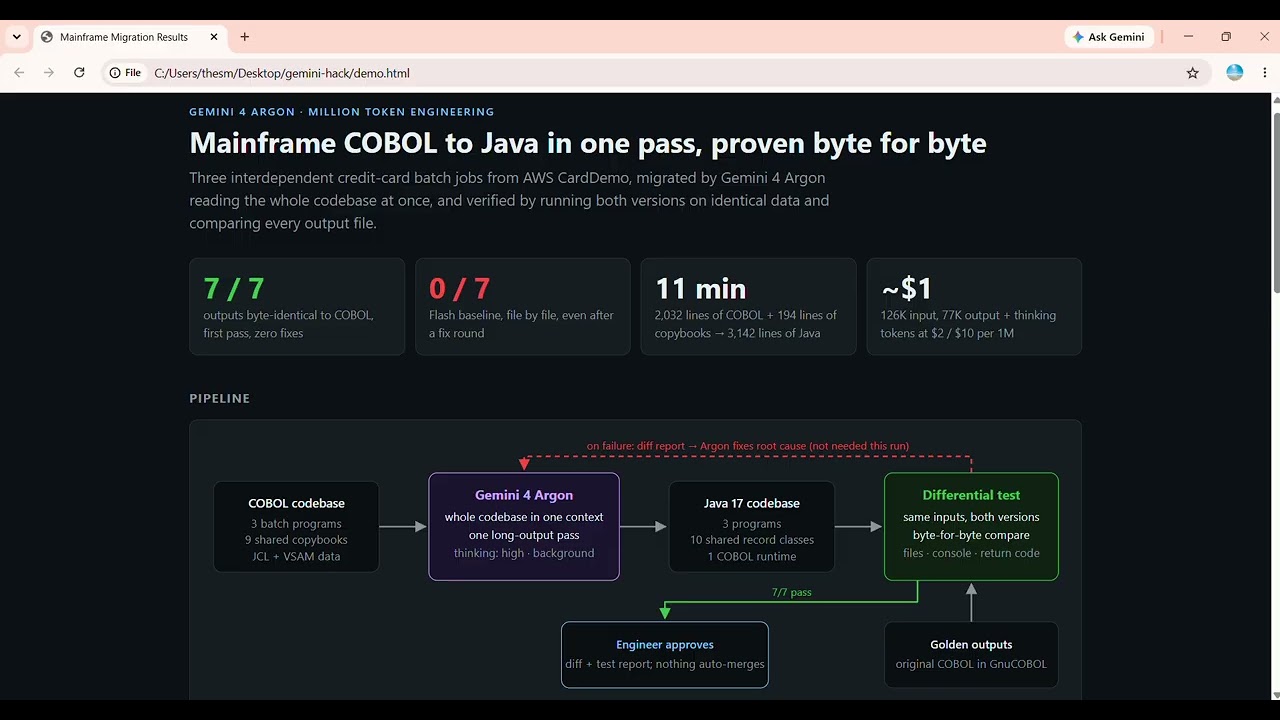Click the 11 min stat value
Viewport: 1280px width, 720px height.
point(700,289)
